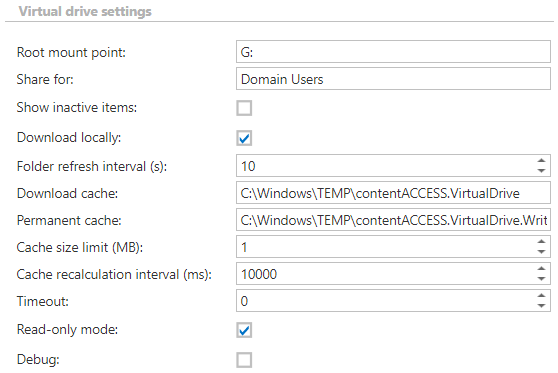558x373 pixels.
Task: Decrease Cache size limit with down arrow
Action: click(541, 252)
